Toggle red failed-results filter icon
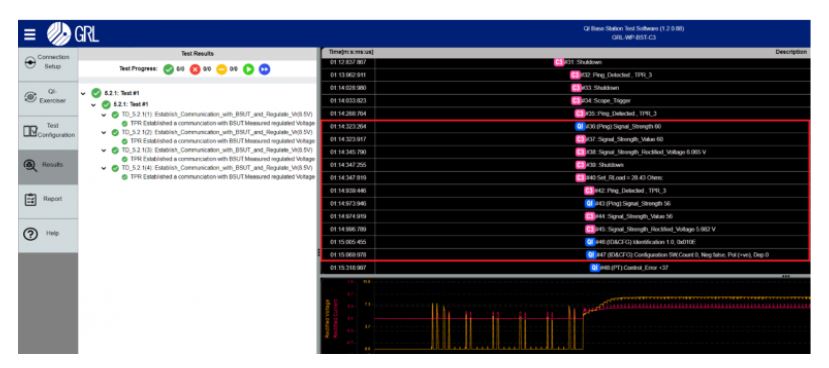 coord(195,69)
